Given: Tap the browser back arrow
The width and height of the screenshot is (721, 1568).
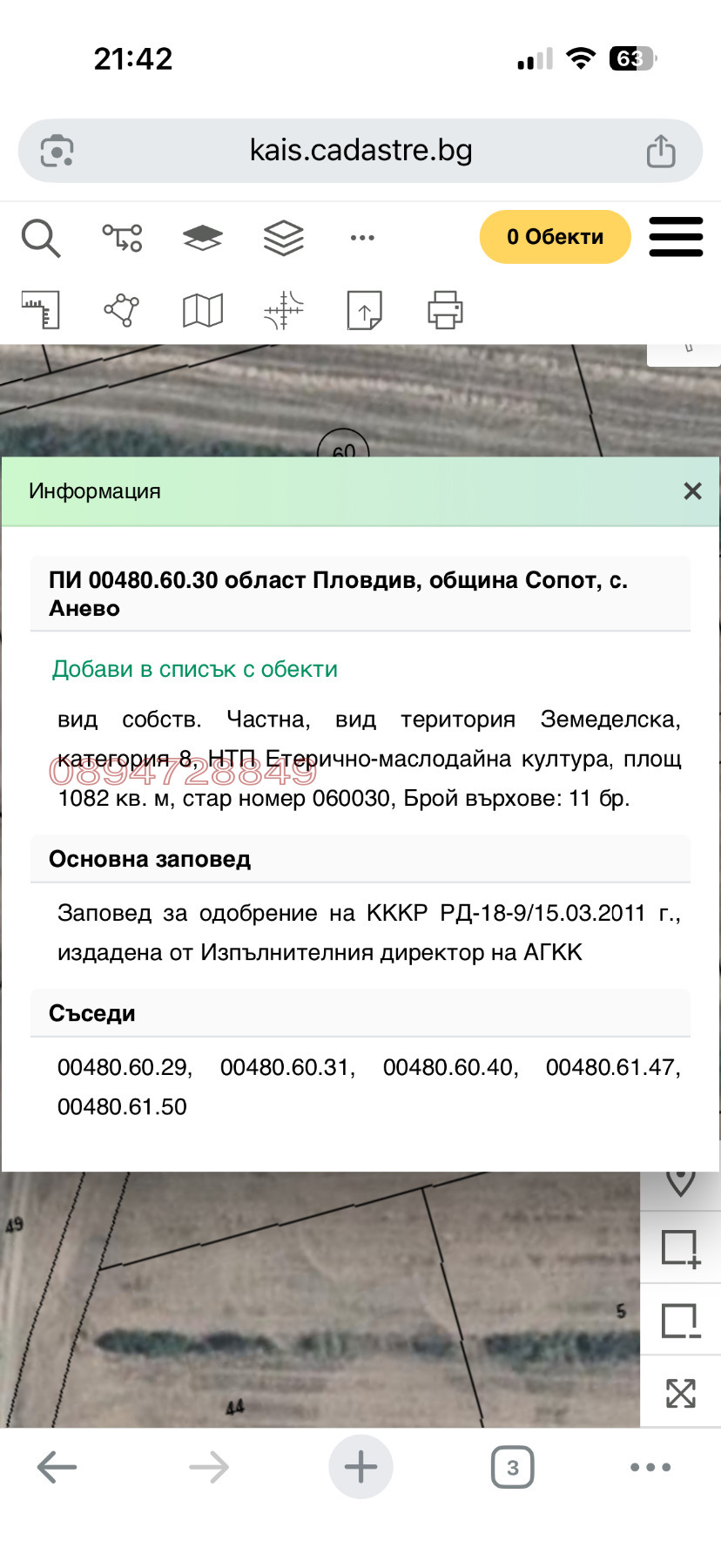Looking at the screenshot, I should (57, 1467).
